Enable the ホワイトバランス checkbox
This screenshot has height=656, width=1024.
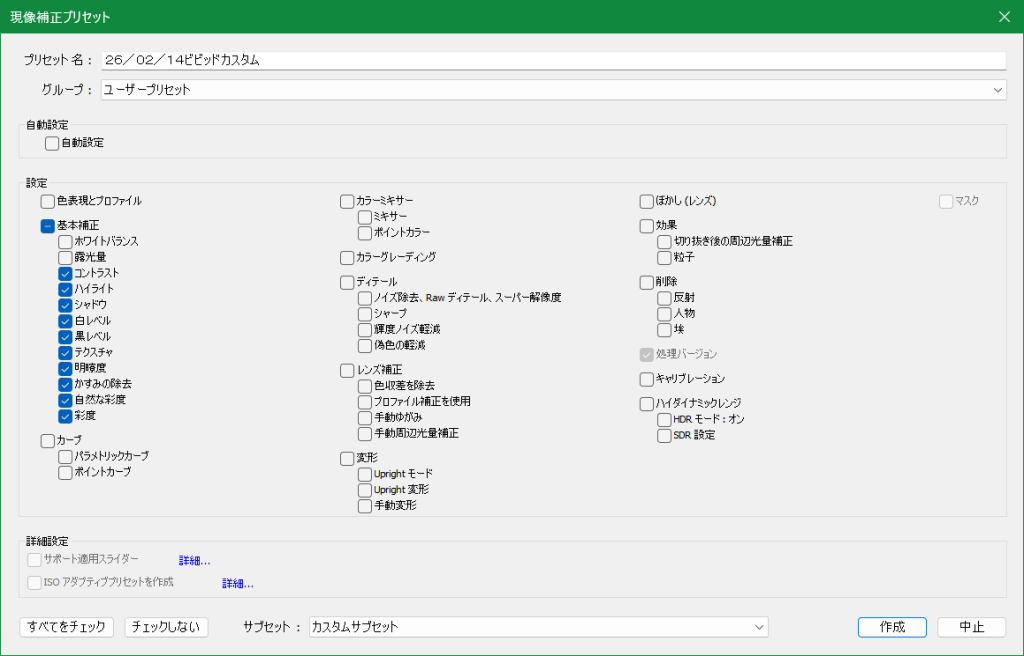pos(65,241)
